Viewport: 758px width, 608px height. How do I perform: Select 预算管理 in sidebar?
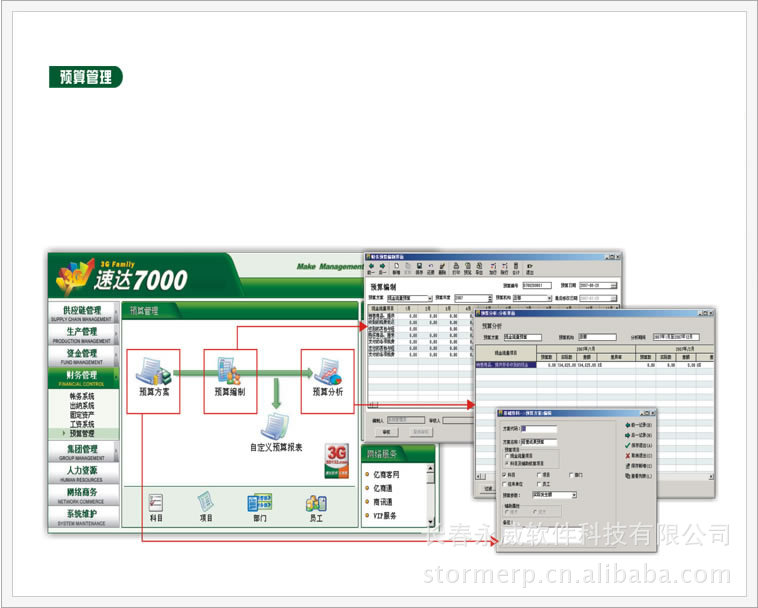[82, 434]
